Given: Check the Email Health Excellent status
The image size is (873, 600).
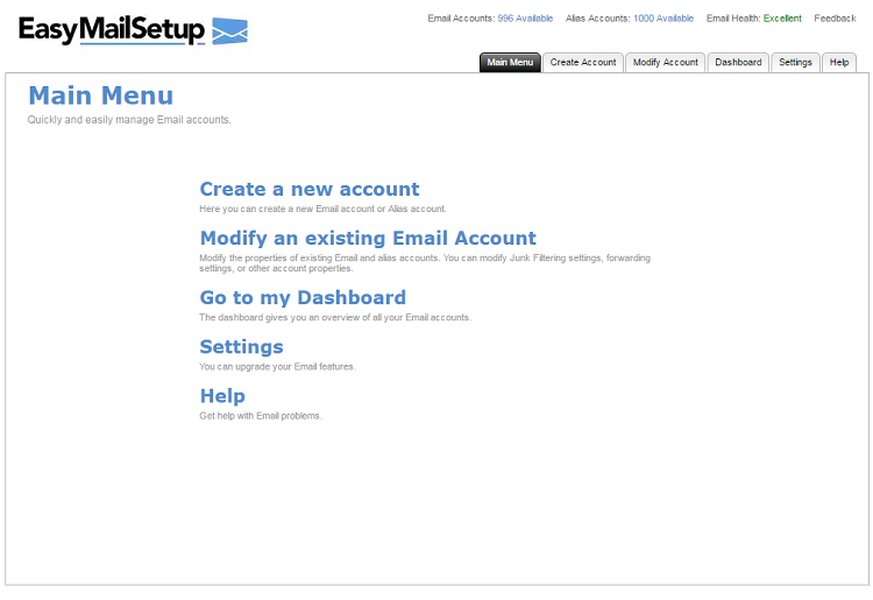Looking at the screenshot, I should point(783,18).
